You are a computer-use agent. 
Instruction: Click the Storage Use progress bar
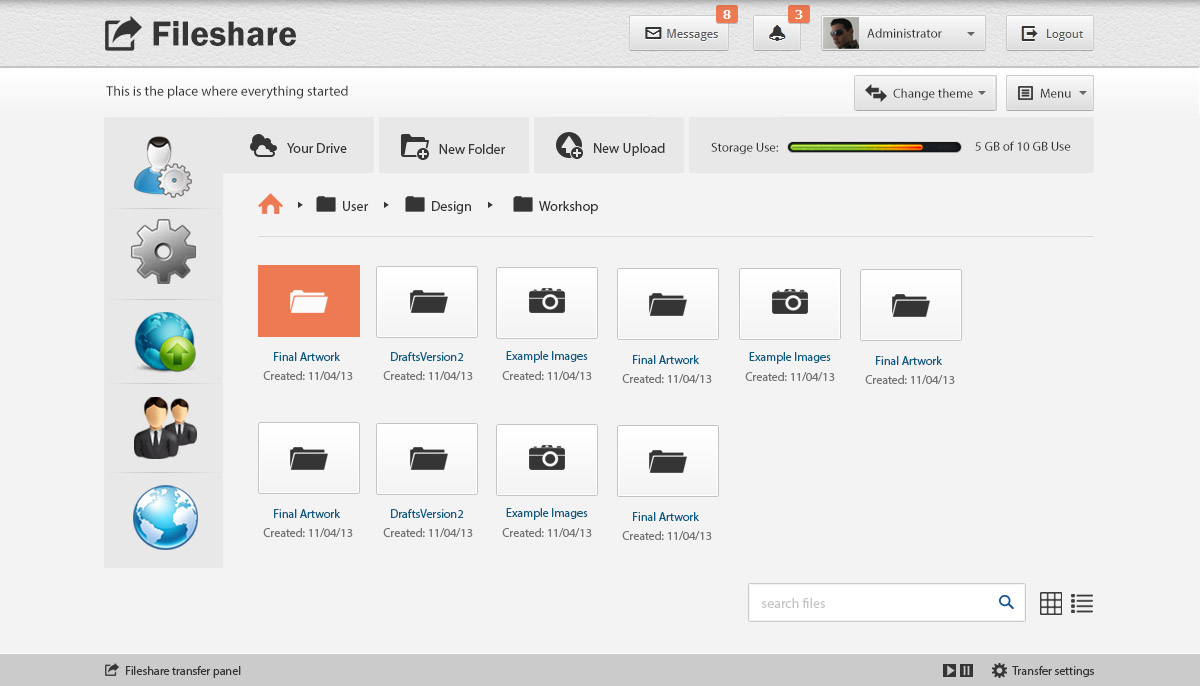(x=874, y=147)
